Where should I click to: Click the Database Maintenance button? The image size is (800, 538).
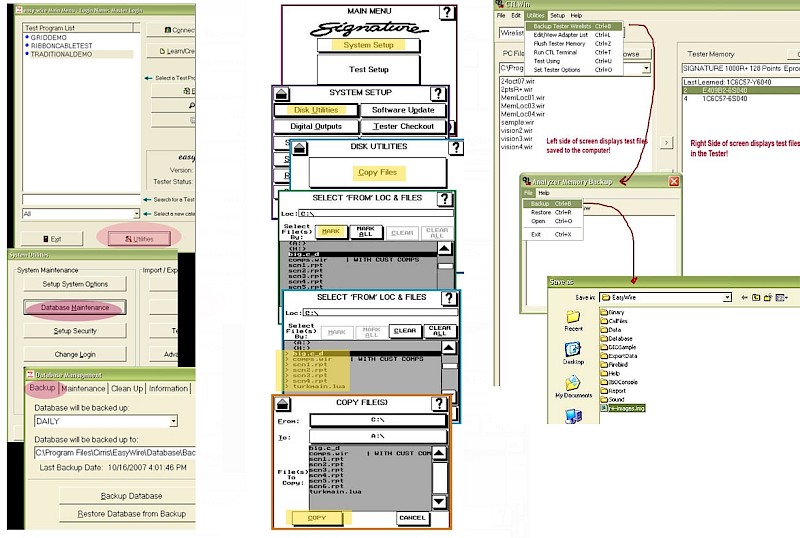tap(75, 307)
